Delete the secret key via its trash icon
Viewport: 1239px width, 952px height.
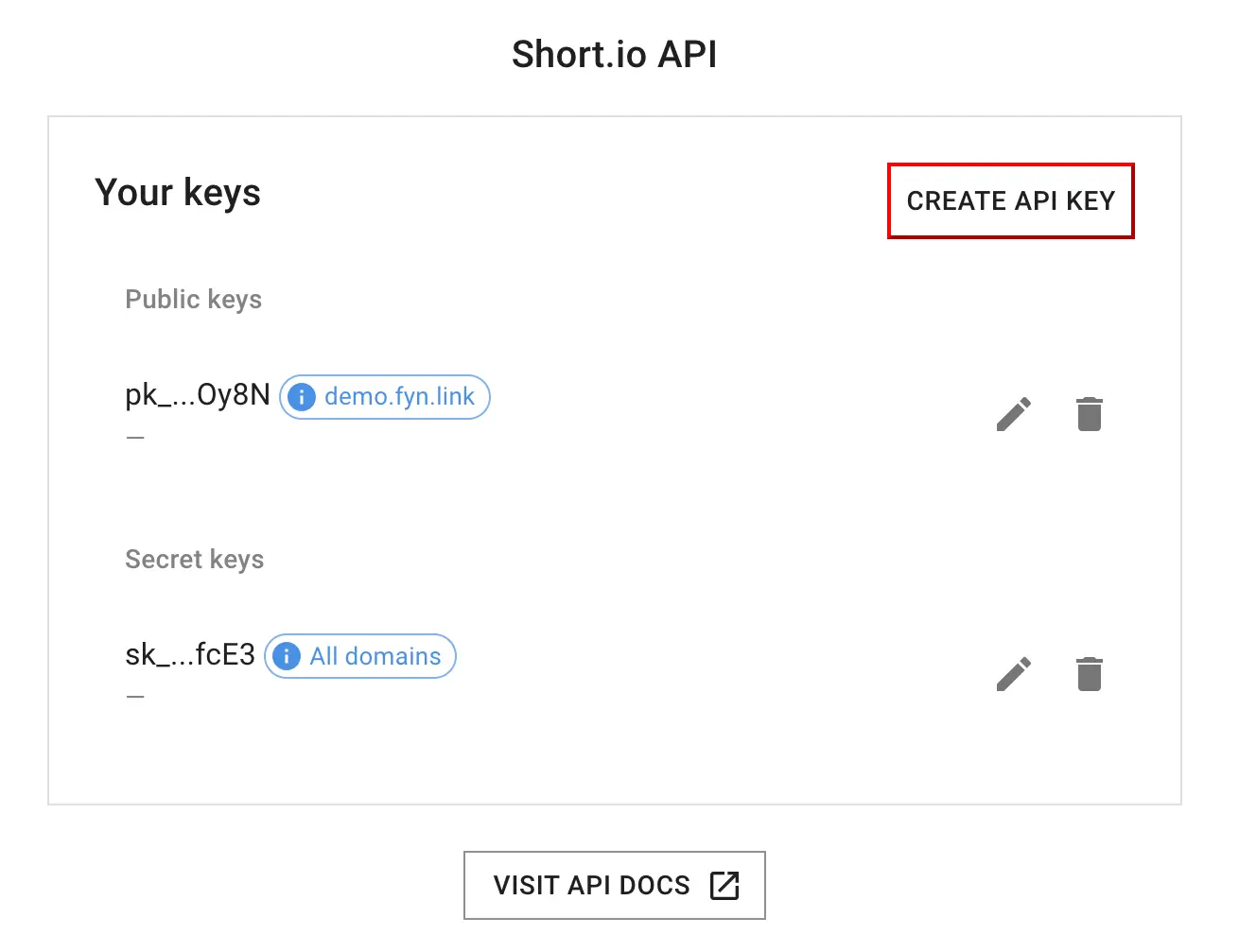pos(1089,673)
